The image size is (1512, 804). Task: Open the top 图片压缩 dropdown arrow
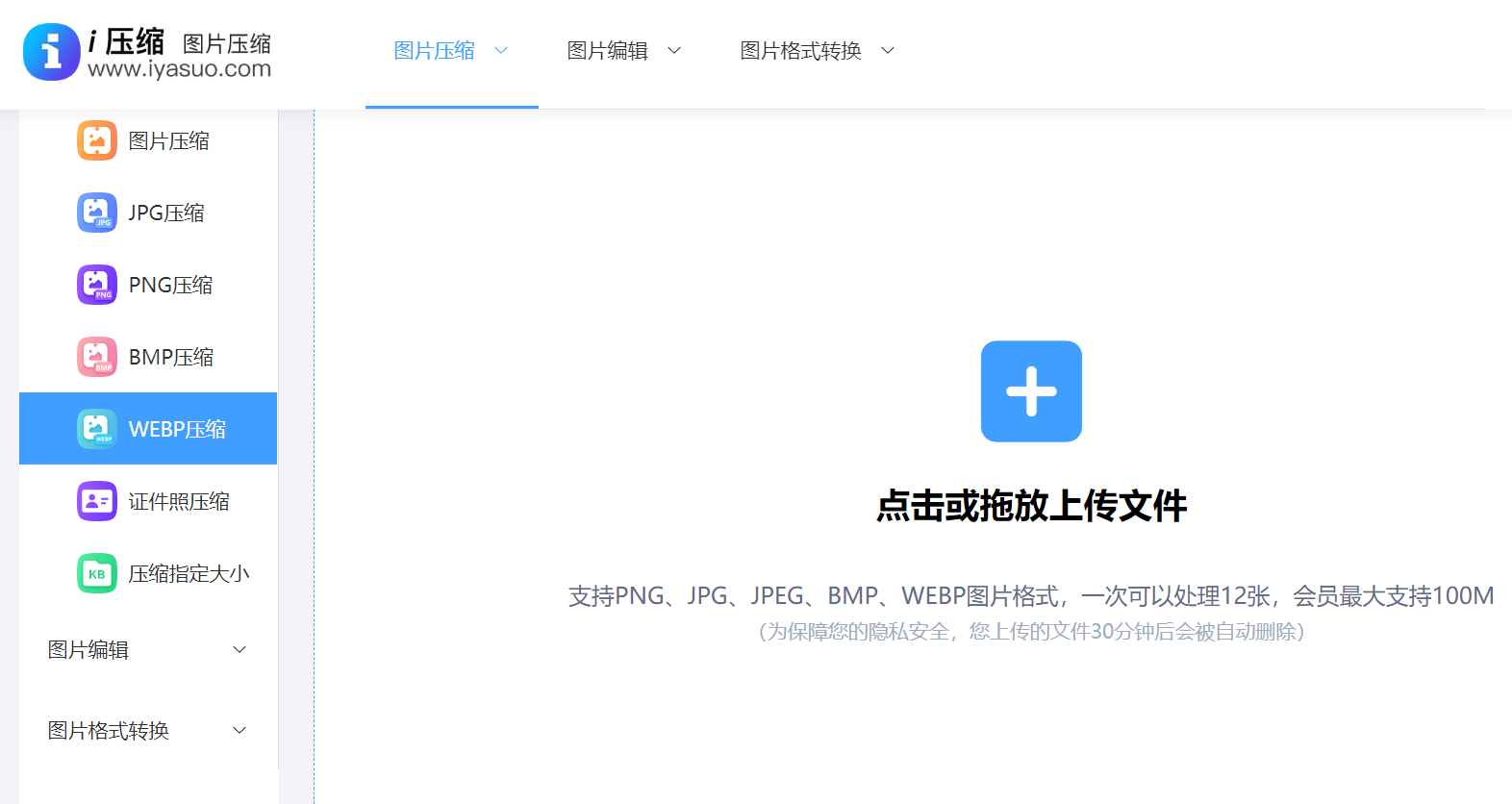pyautogui.click(x=501, y=51)
